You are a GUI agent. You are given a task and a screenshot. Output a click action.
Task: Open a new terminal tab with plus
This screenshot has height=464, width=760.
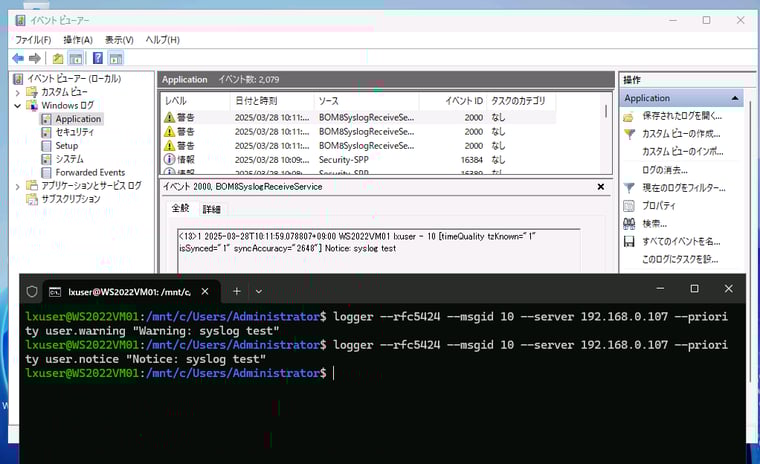click(237, 291)
